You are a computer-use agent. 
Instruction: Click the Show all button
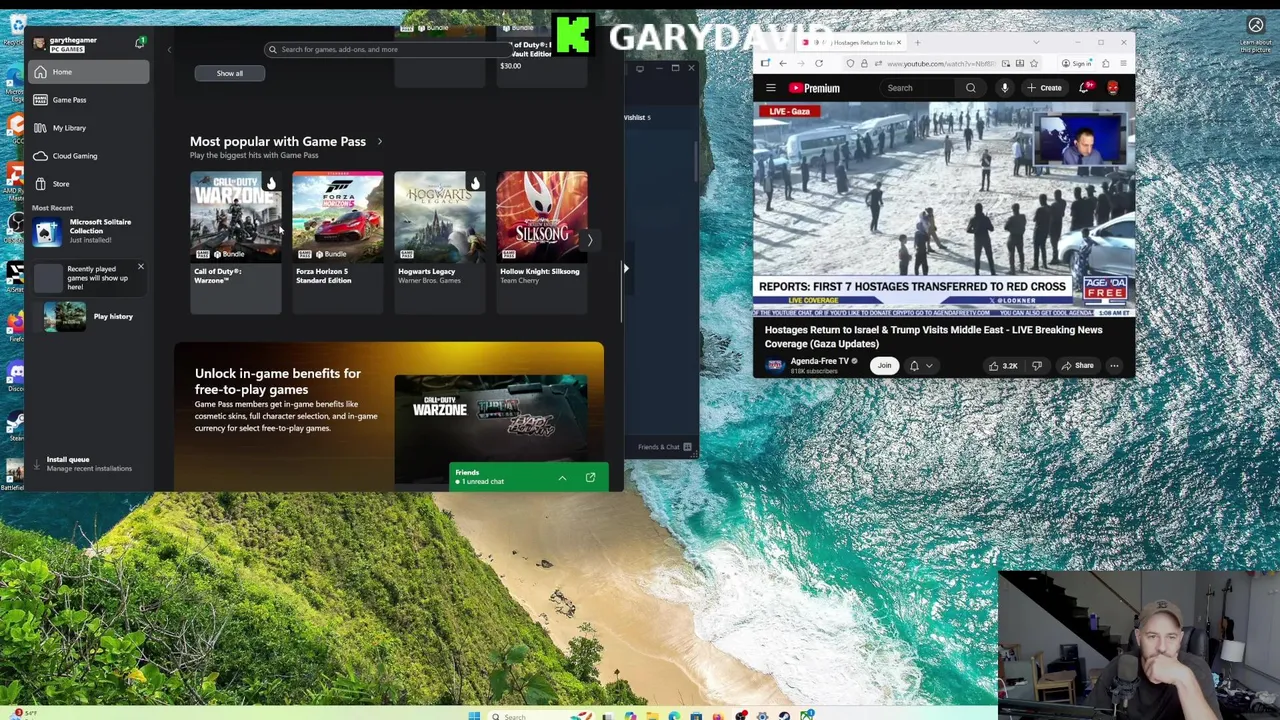coord(230,73)
